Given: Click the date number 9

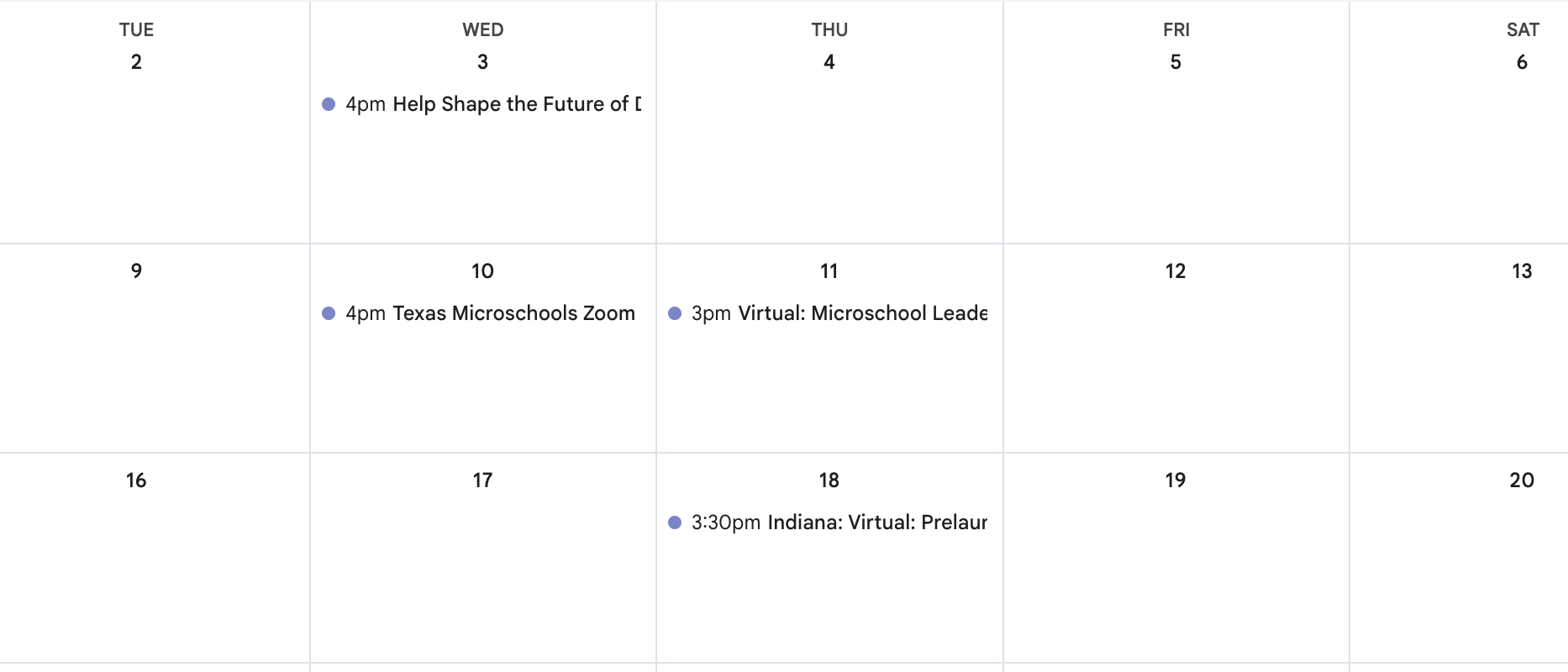Looking at the screenshot, I should pyautogui.click(x=135, y=270).
